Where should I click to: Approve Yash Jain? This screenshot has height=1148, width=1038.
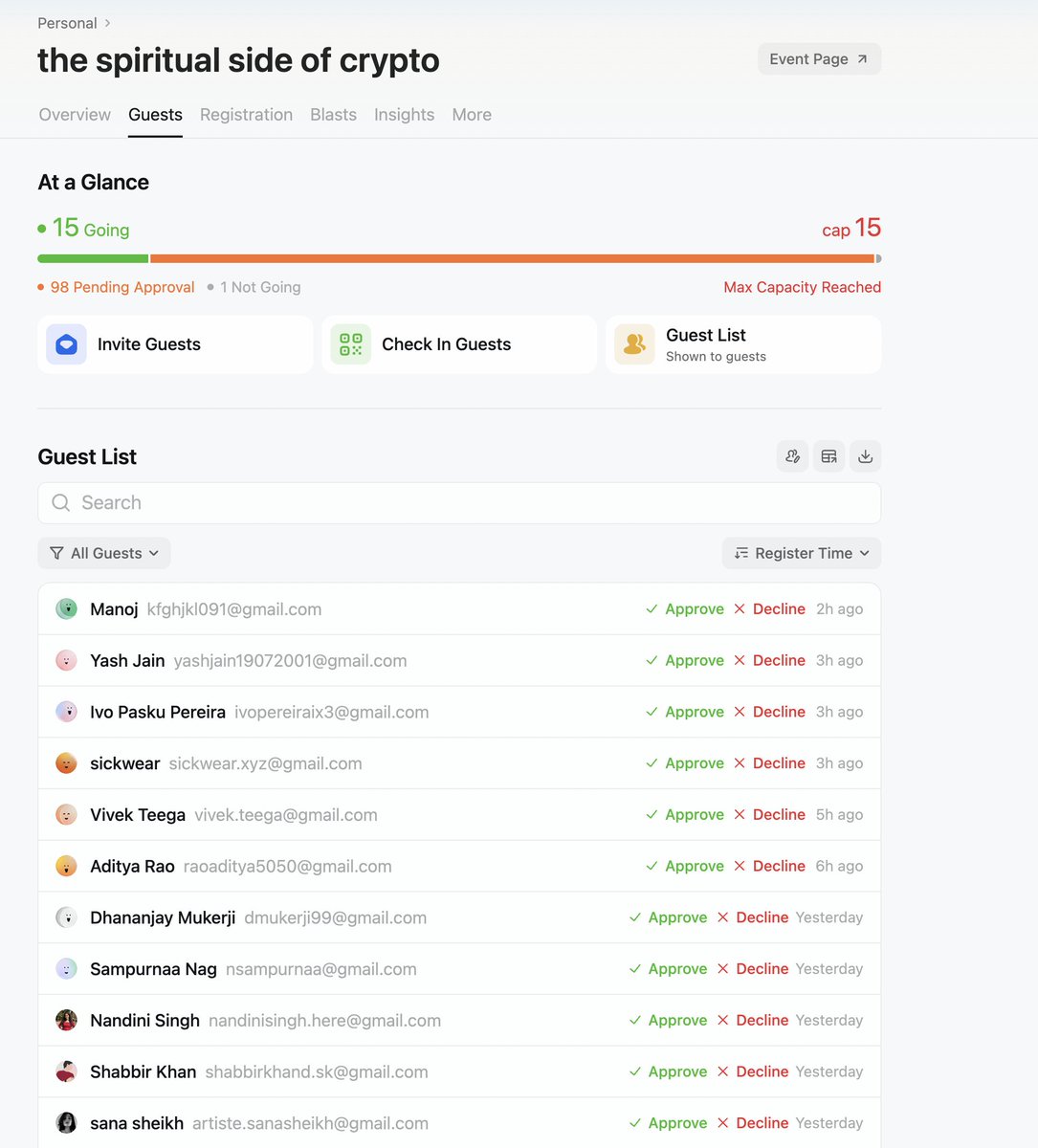pyautogui.click(x=685, y=660)
